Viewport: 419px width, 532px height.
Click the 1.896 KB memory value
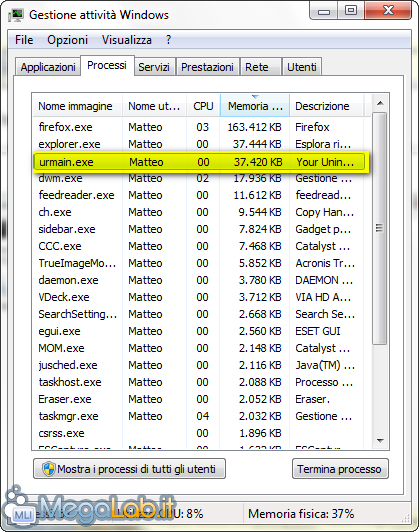pyautogui.click(x=260, y=433)
